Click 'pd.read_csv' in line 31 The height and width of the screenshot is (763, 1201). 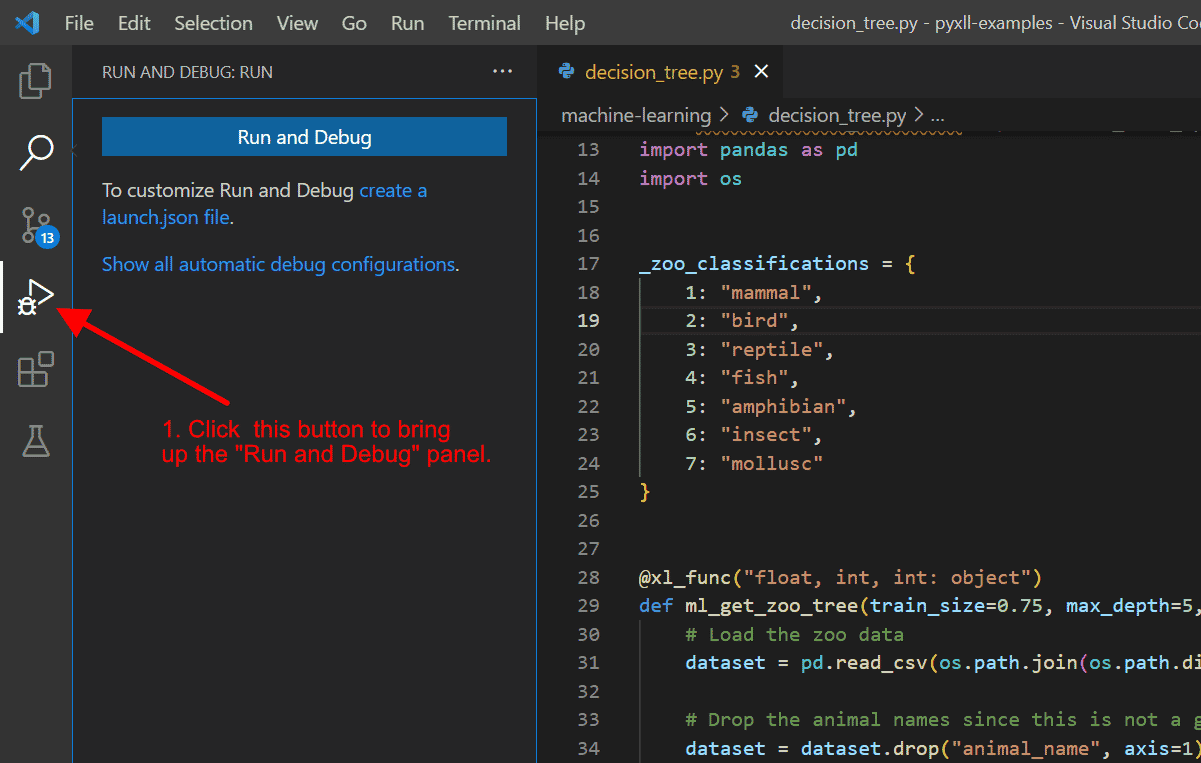[864, 663]
